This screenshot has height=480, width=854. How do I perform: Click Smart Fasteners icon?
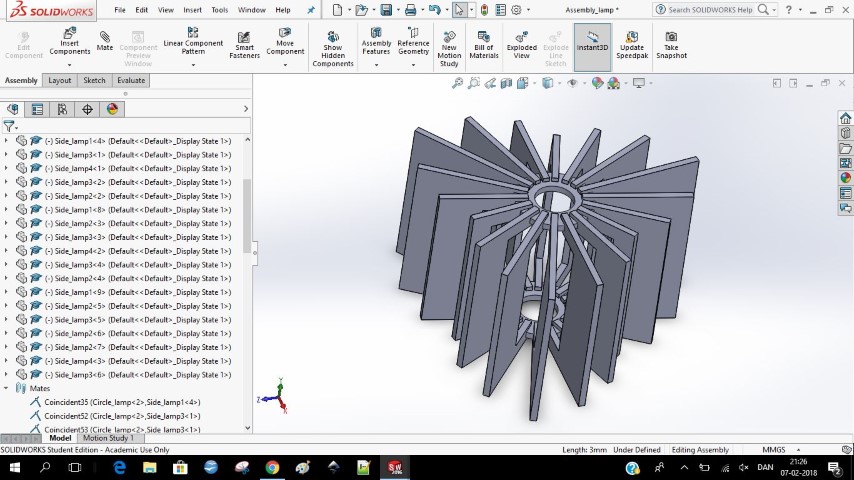click(244, 46)
